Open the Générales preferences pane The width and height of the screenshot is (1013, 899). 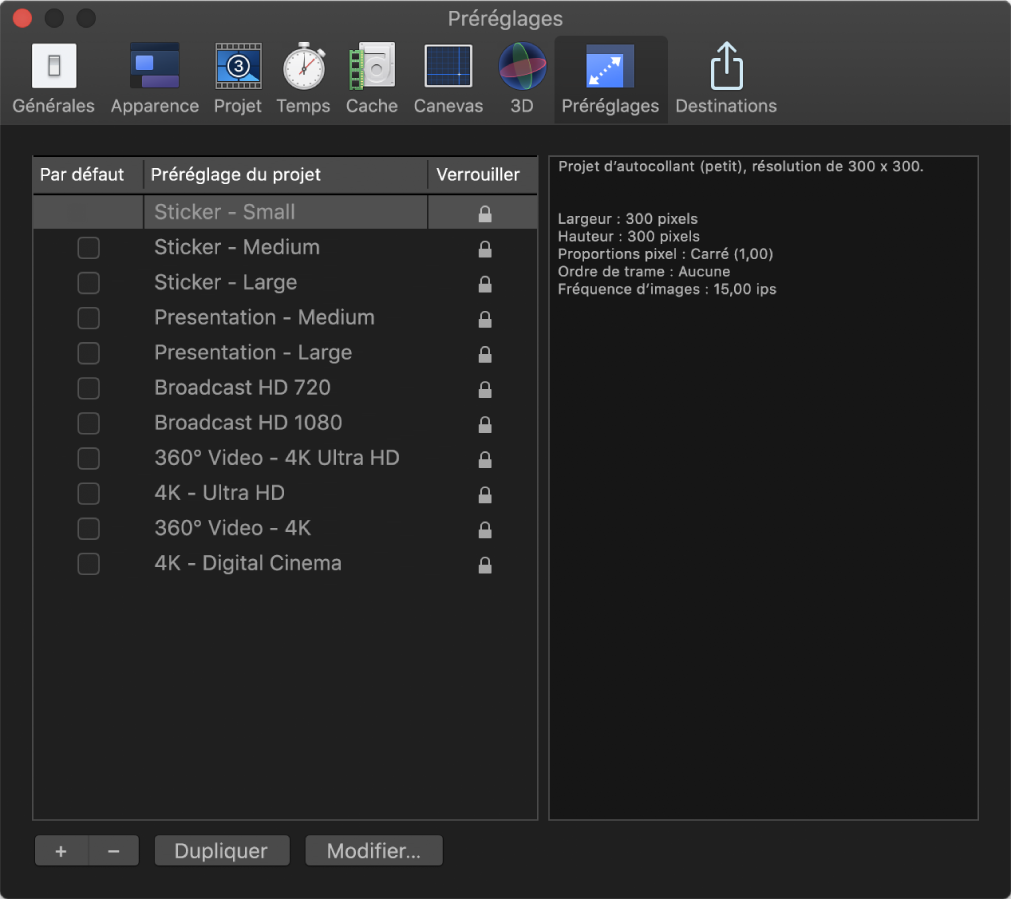click(53, 79)
